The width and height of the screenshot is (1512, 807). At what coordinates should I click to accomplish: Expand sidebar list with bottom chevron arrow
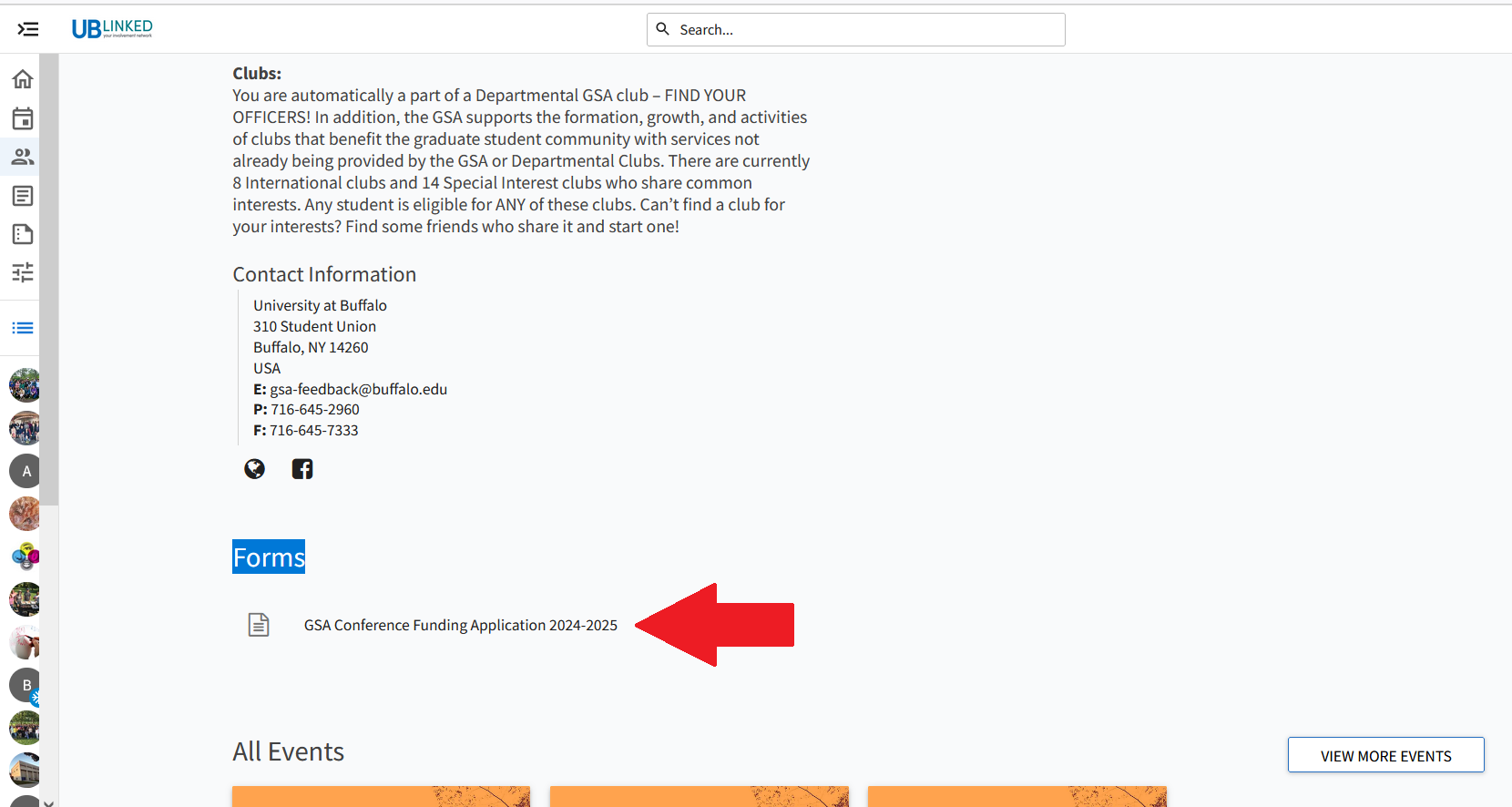48,802
